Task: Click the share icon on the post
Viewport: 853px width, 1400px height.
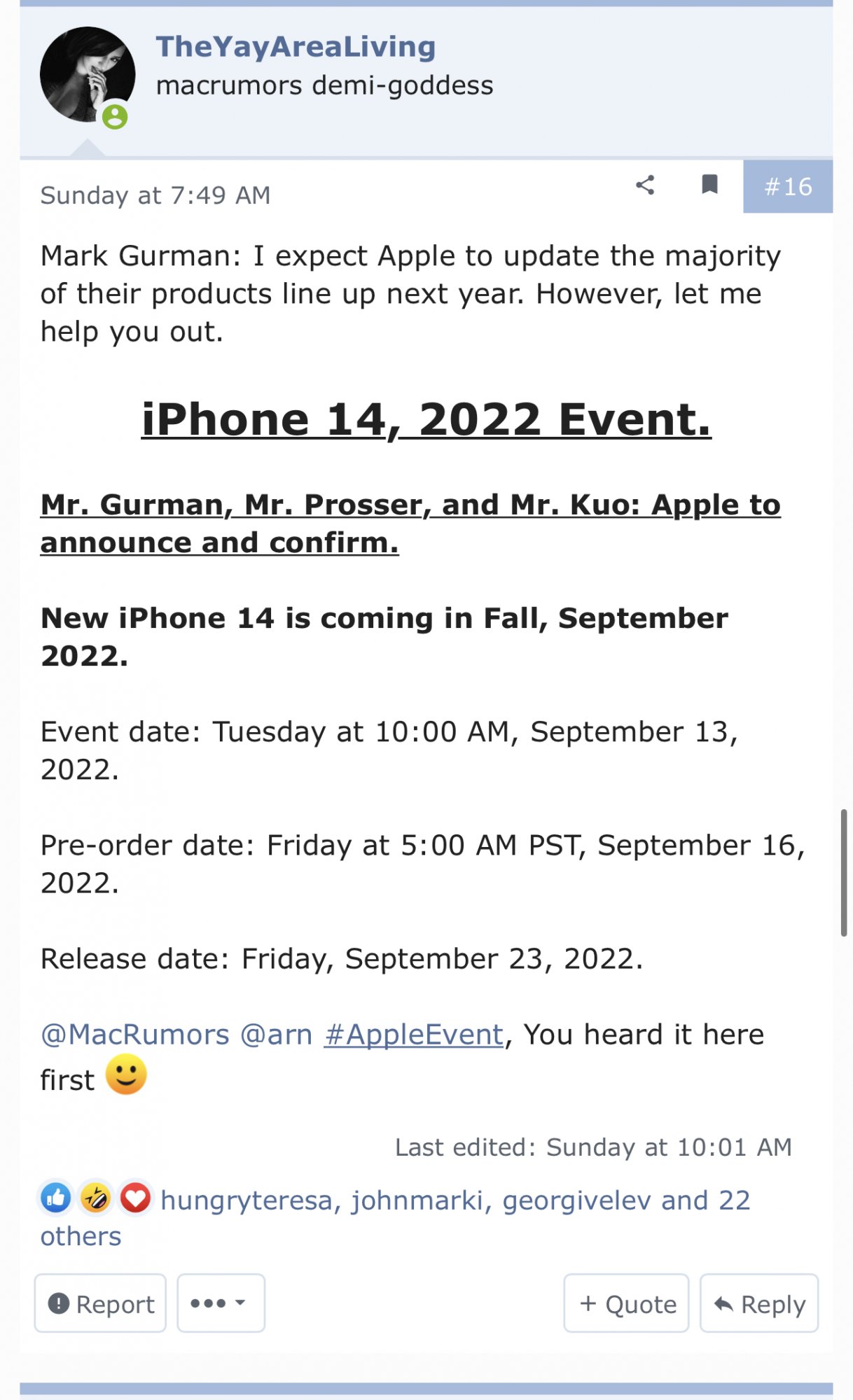Action: point(645,185)
